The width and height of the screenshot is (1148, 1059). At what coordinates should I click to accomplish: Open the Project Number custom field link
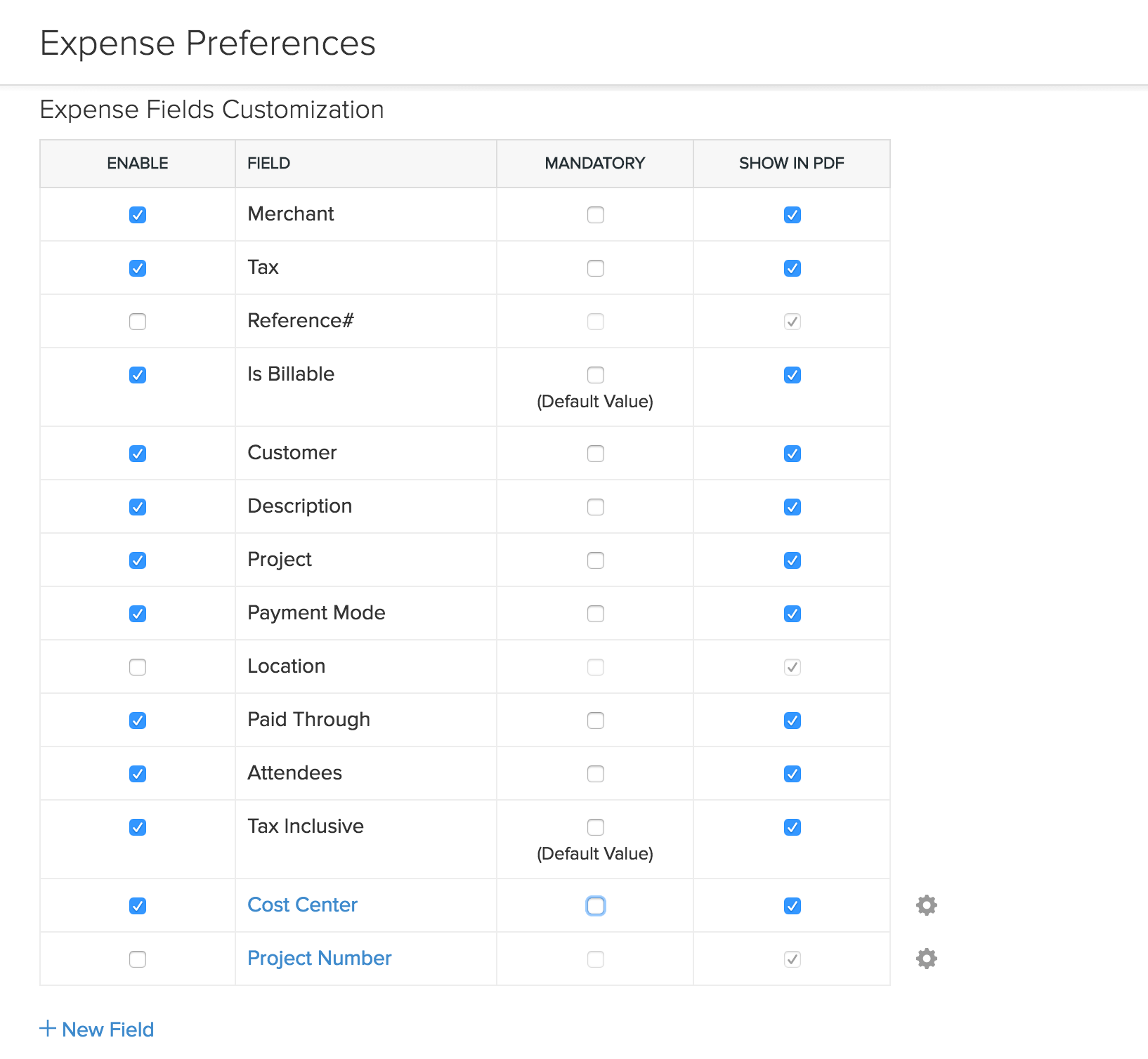click(x=319, y=958)
